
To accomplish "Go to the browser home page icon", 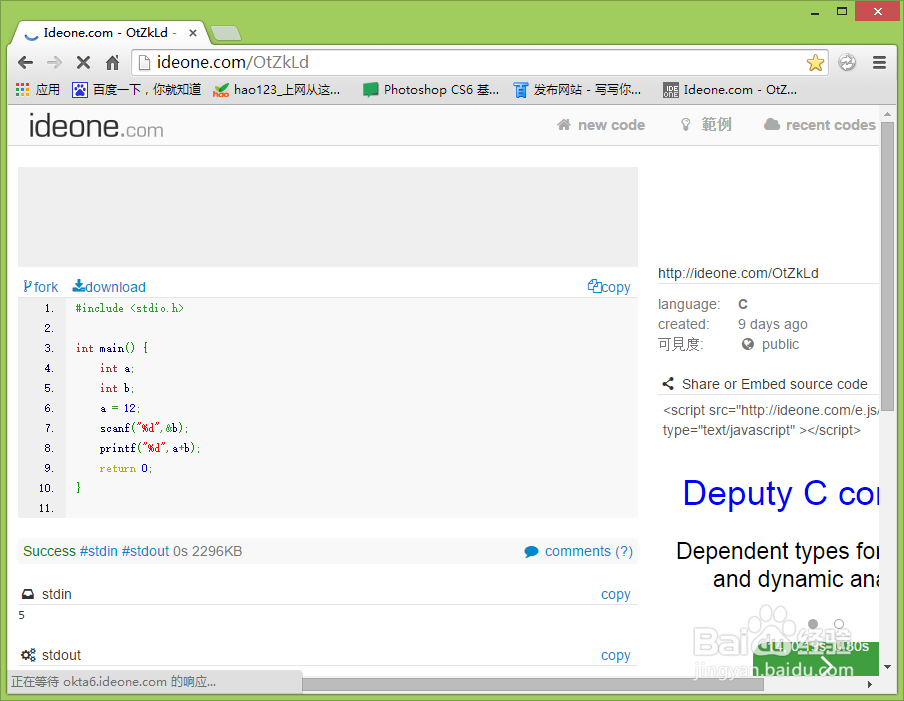I will point(112,62).
